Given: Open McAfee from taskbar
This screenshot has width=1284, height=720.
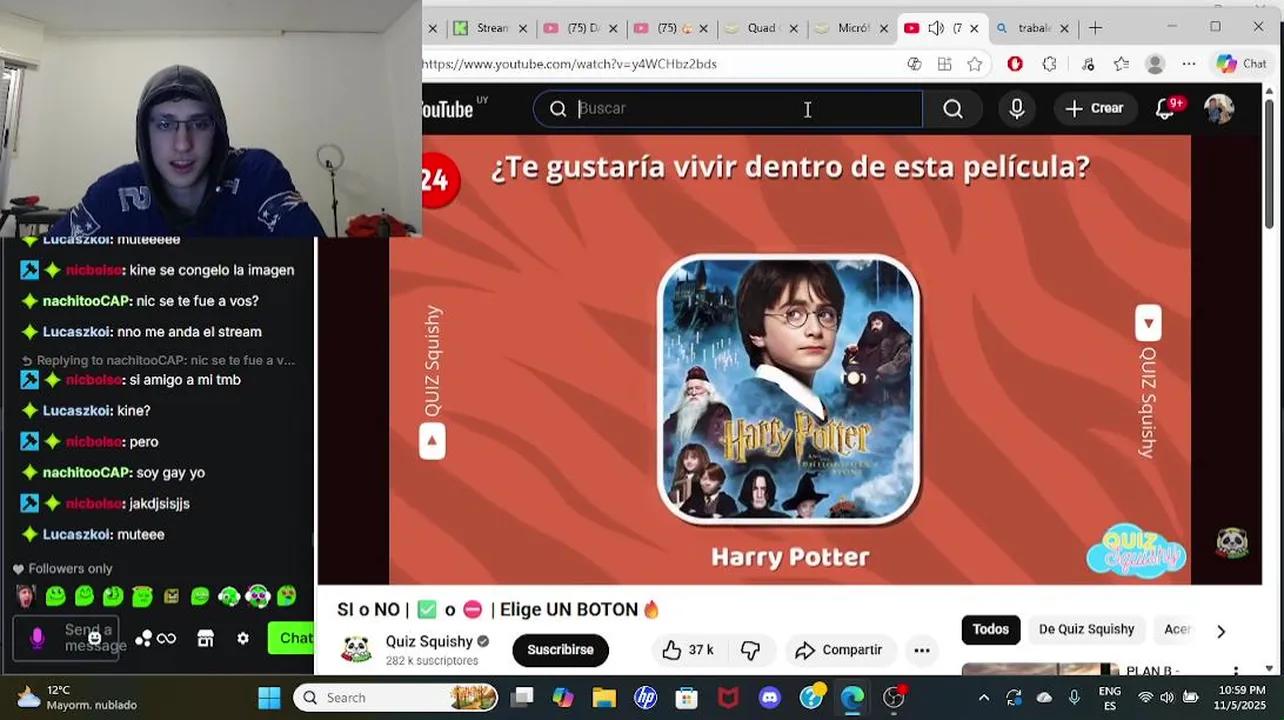Looking at the screenshot, I should coord(728,698).
